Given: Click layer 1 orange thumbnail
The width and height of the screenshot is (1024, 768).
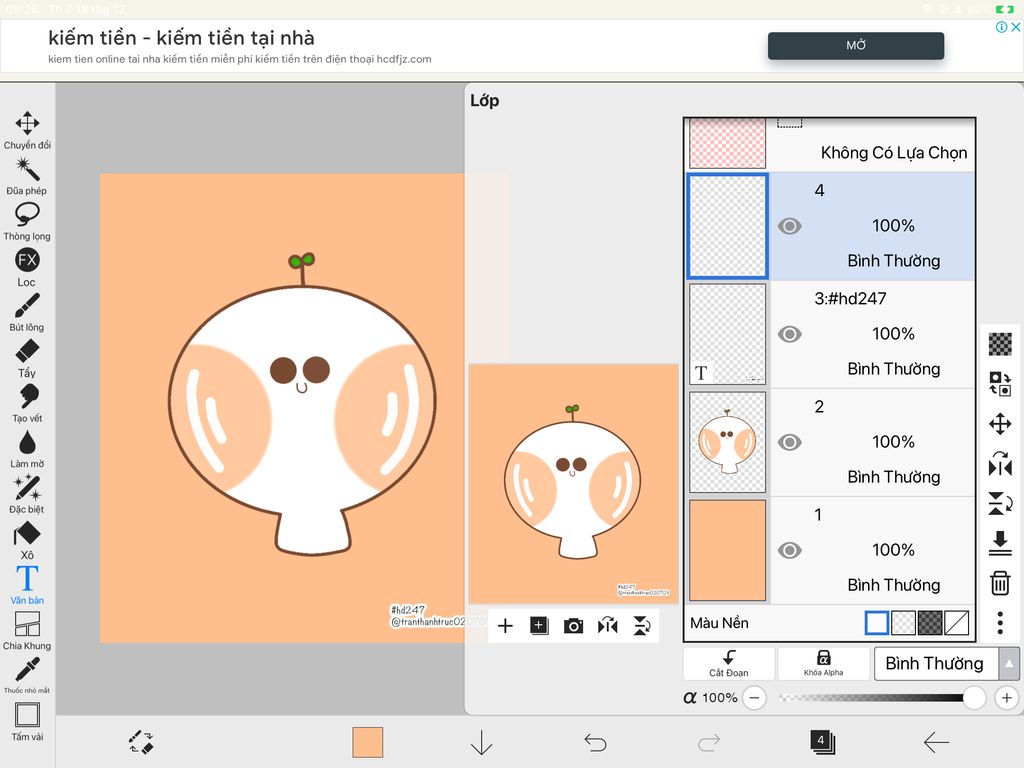Looking at the screenshot, I should pos(728,551).
